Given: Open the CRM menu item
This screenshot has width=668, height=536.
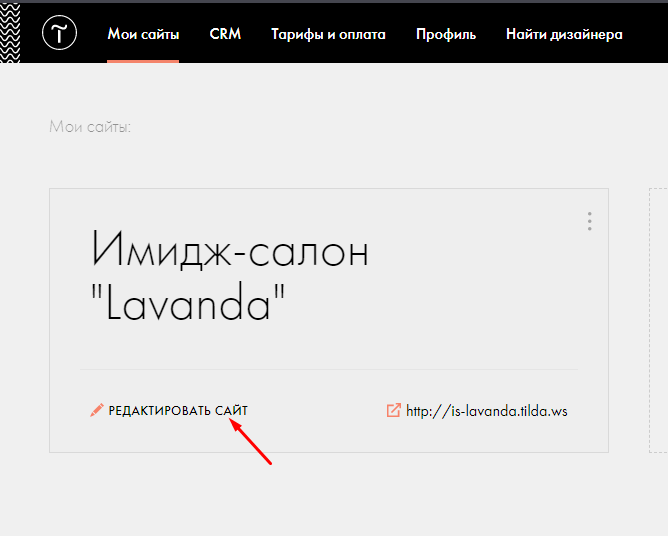Looking at the screenshot, I should [225, 34].
